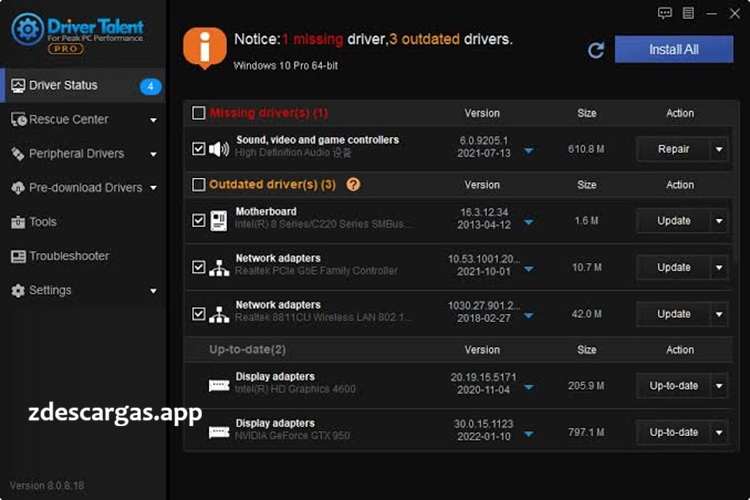Image resolution: width=750 pixels, height=500 pixels.
Task: Open Motherboard Update action dropdown arrow
Action: pos(719,221)
